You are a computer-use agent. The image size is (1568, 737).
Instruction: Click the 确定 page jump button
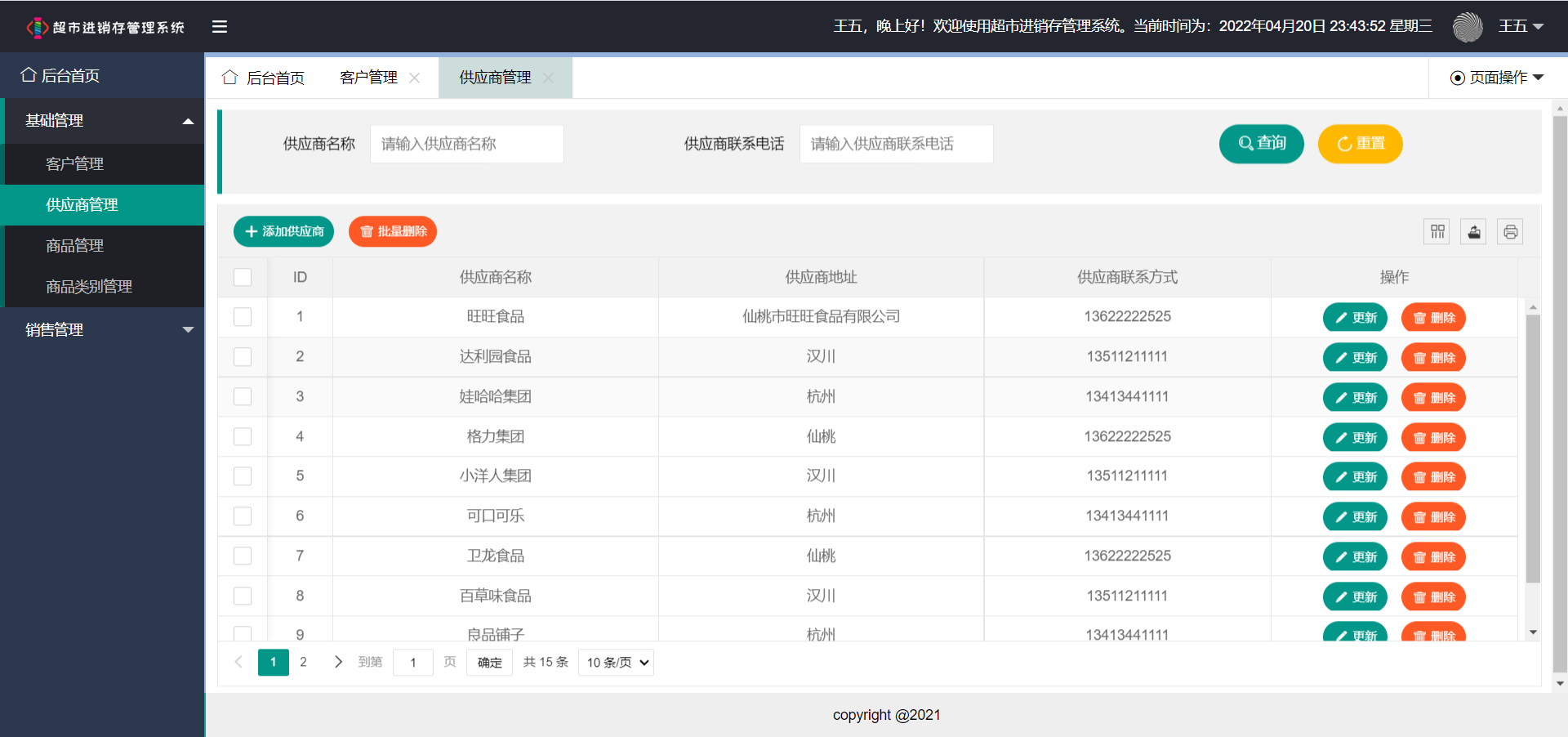pos(489,663)
